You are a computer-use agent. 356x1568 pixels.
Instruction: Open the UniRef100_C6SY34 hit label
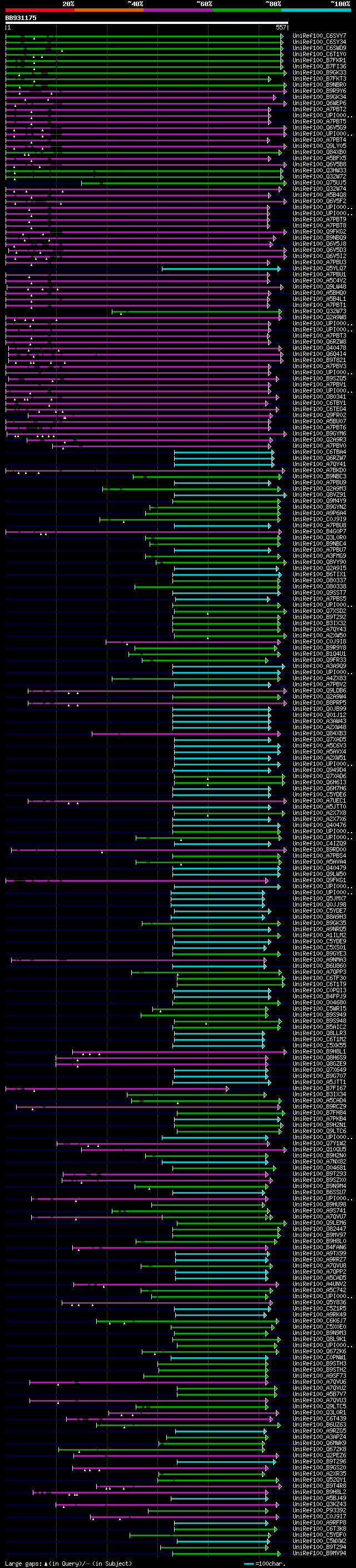point(319,42)
